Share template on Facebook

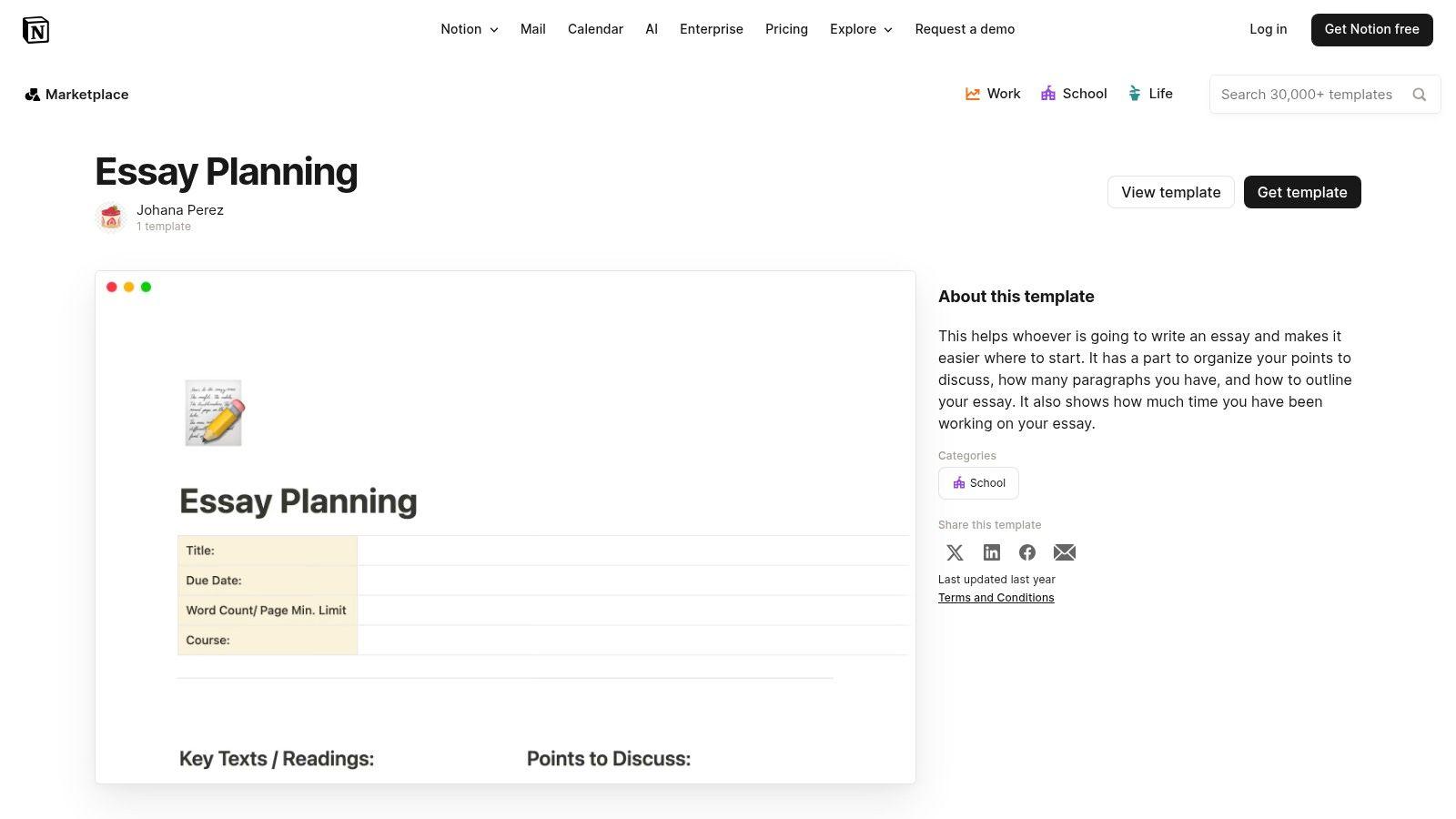click(x=1027, y=552)
